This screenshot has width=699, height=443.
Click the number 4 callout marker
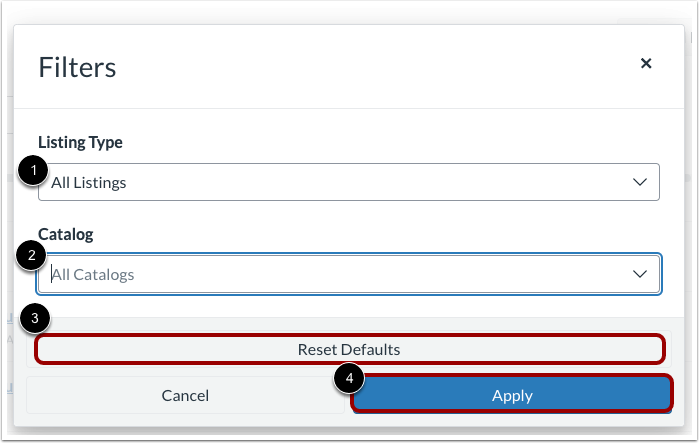(350, 379)
